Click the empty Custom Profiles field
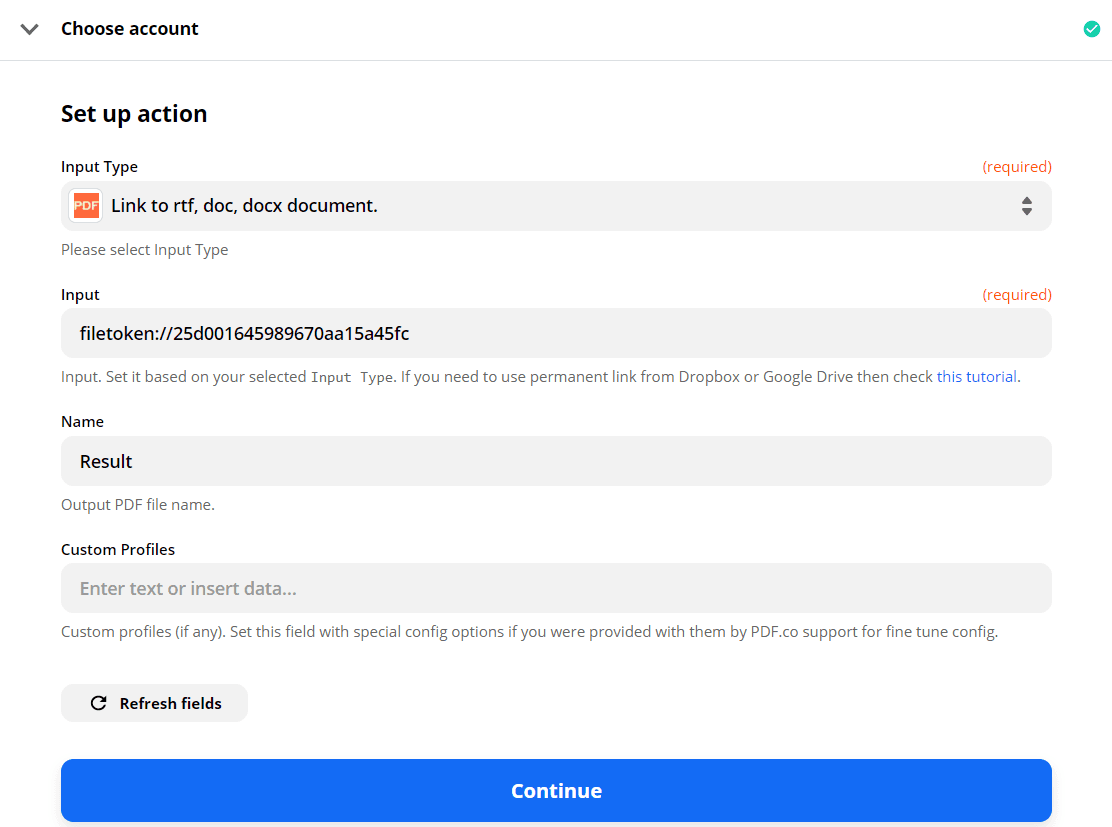 tap(556, 588)
